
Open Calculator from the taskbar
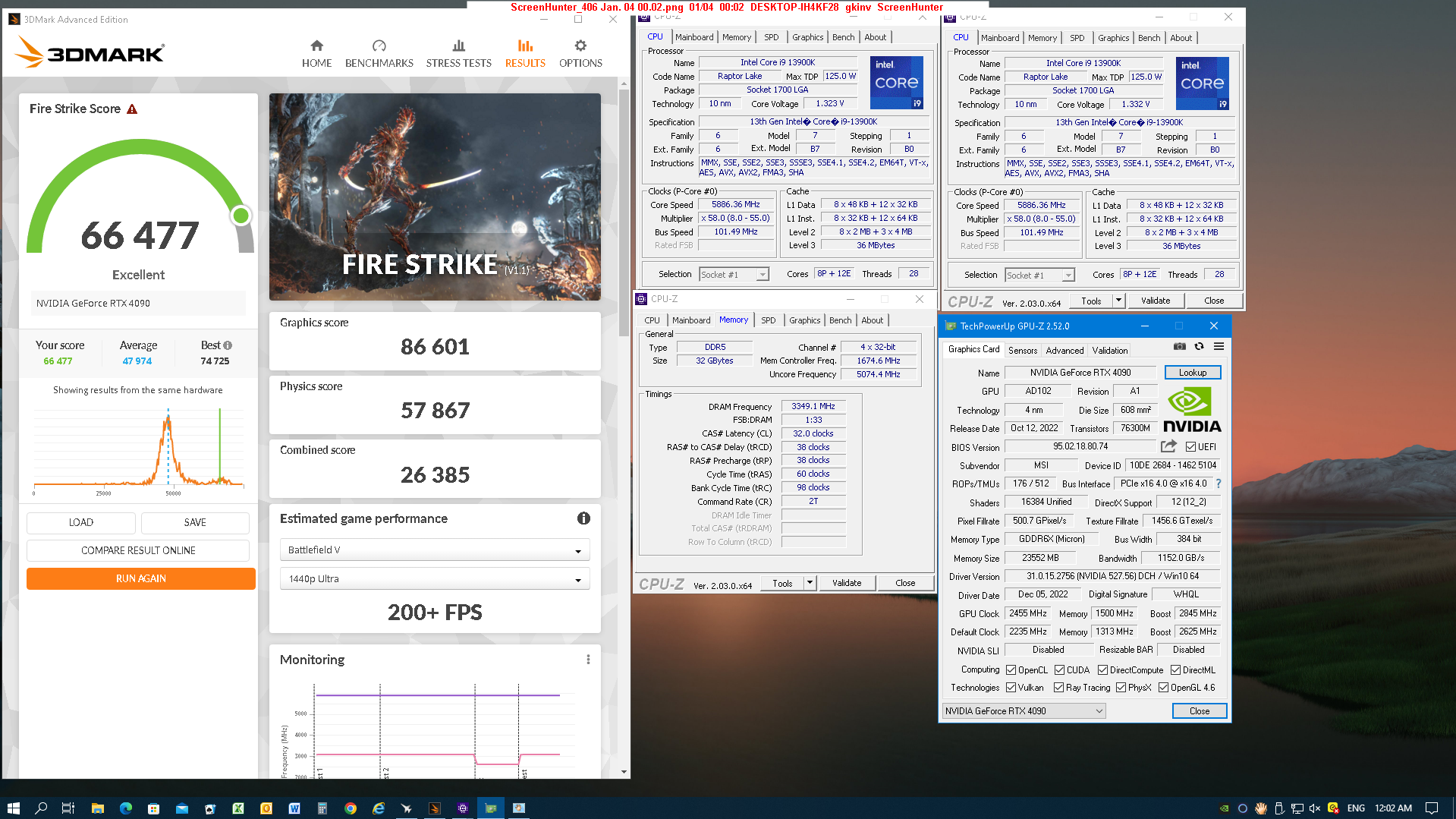click(x=322, y=808)
